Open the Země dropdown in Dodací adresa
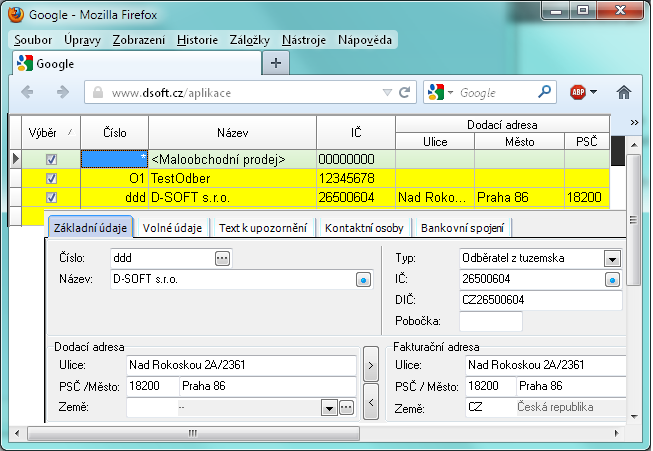This screenshot has width=653, height=451. point(328,407)
